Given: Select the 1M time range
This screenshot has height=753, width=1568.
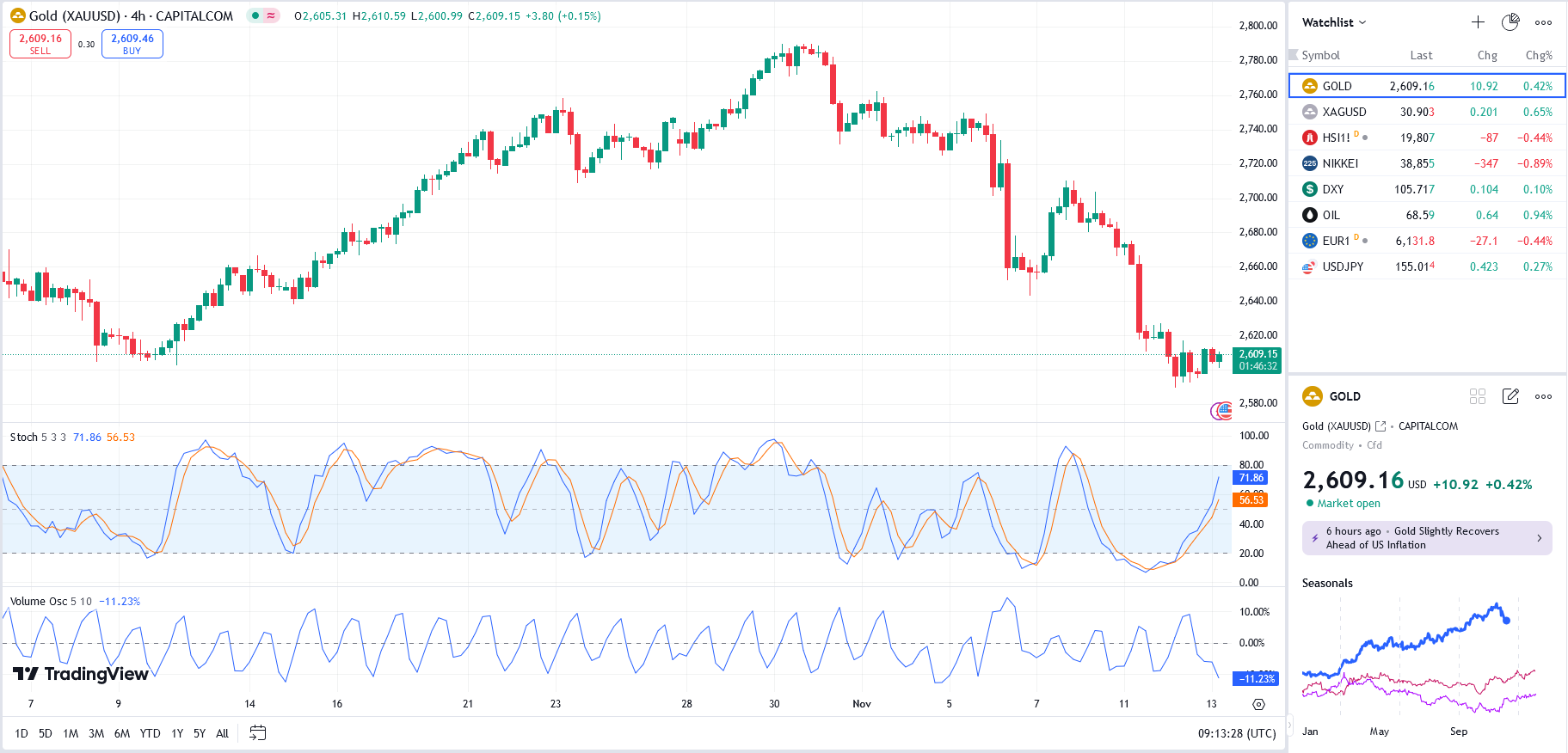Looking at the screenshot, I should pyautogui.click(x=71, y=733).
